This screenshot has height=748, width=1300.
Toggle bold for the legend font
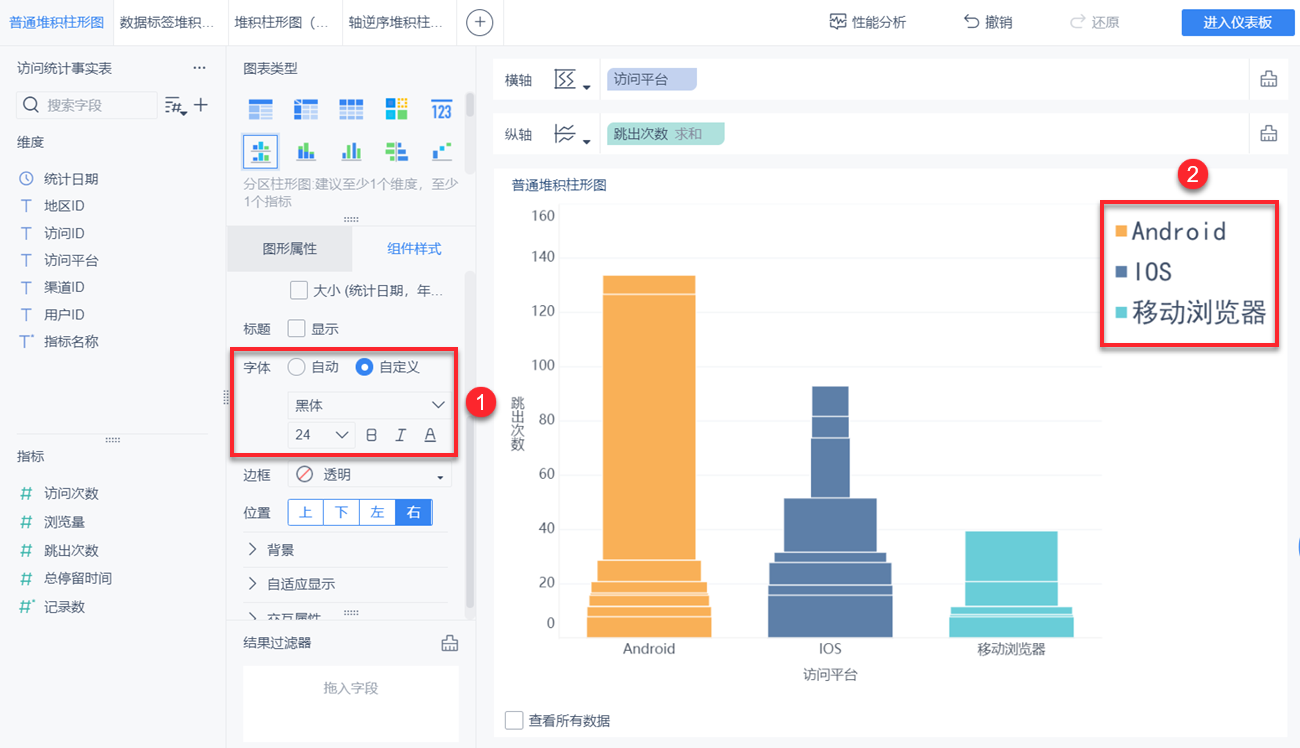(372, 435)
